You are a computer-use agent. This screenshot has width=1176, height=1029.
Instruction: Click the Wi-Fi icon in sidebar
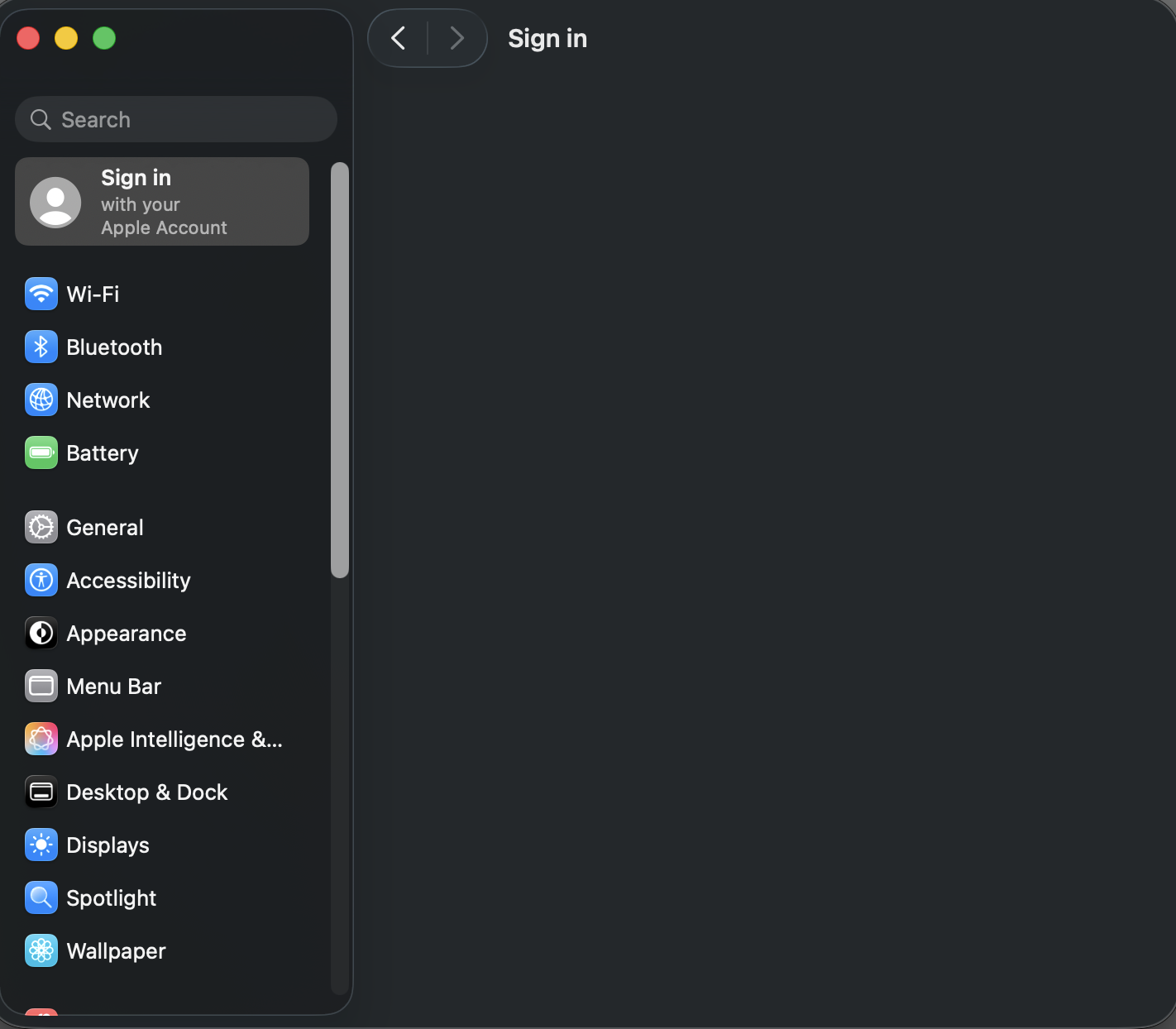click(41, 294)
